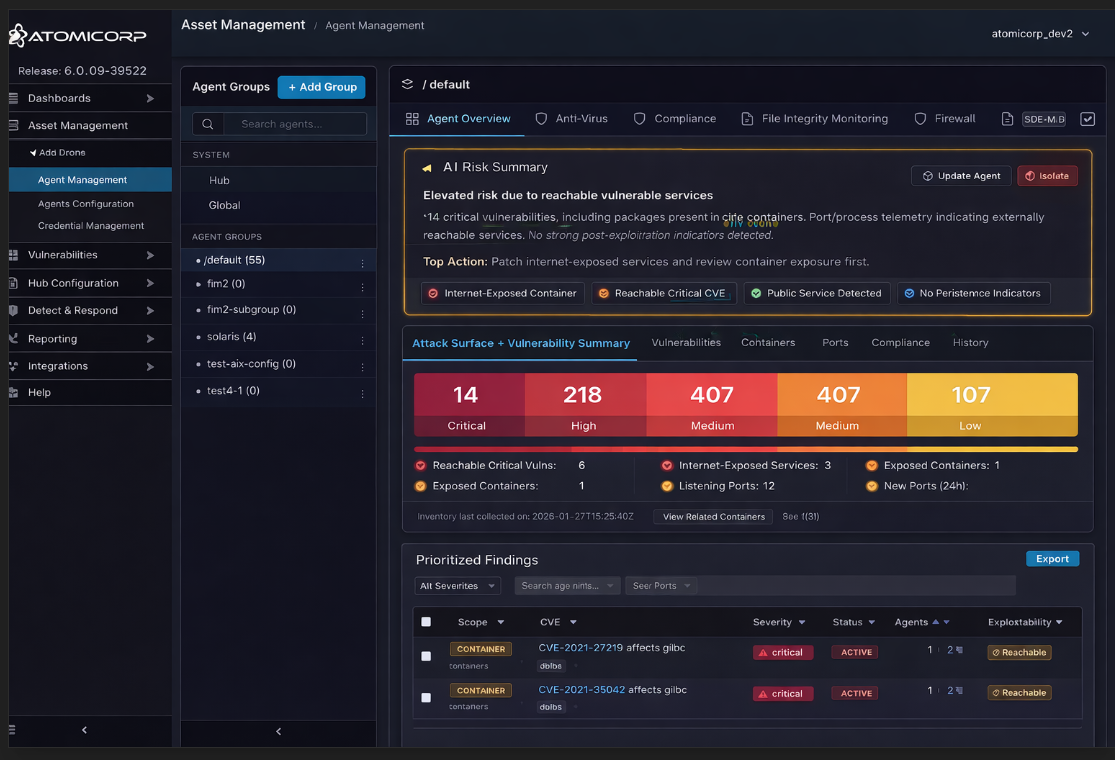Image resolution: width=1115 pixels, height=760 pixels.
Task: Click the search magnifier icon in Agent Groups
Action: (x=208, y=124)
